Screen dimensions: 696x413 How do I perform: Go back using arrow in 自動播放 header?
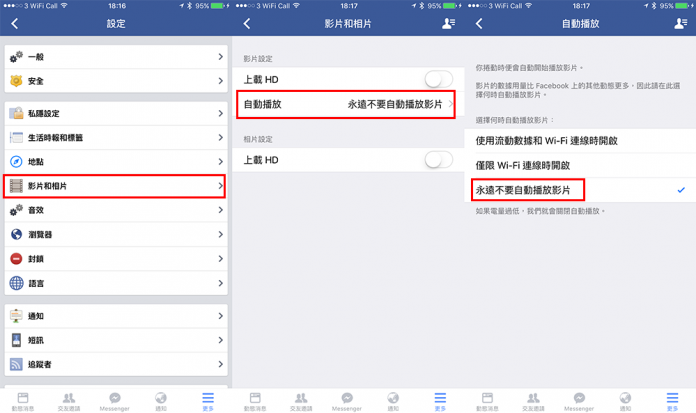(479, 24)
